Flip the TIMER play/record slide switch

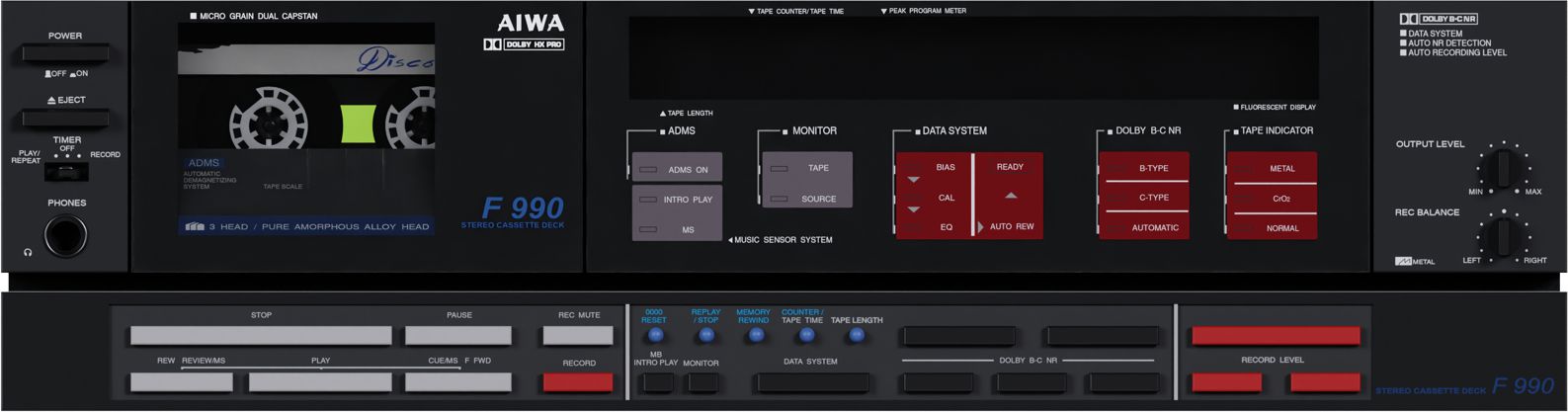point(66,172)
